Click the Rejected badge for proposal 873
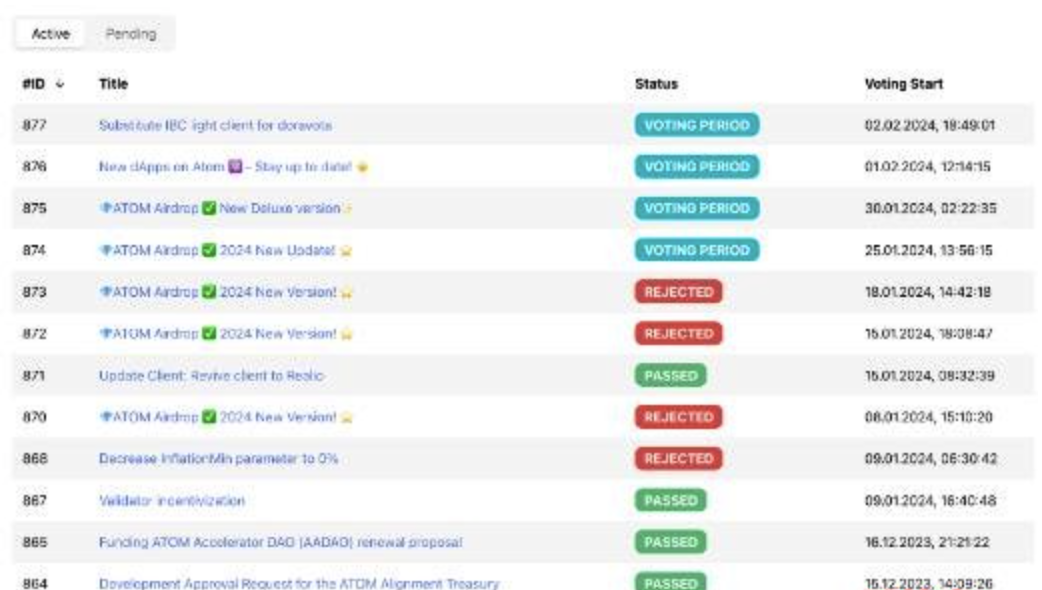Viewport: 1042px width, 590px height. (677, 292)
